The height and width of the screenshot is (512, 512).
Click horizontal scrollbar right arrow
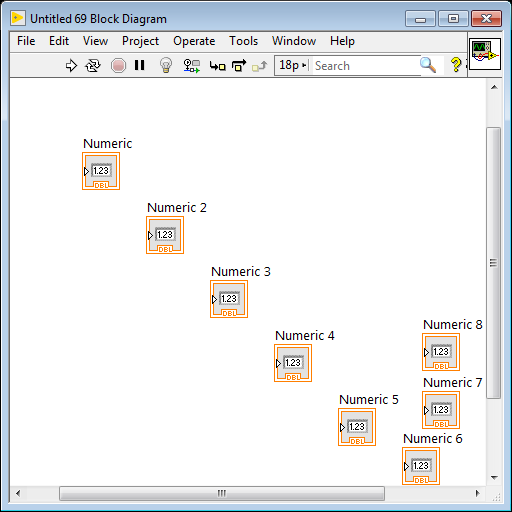click(x=478, y=493)
